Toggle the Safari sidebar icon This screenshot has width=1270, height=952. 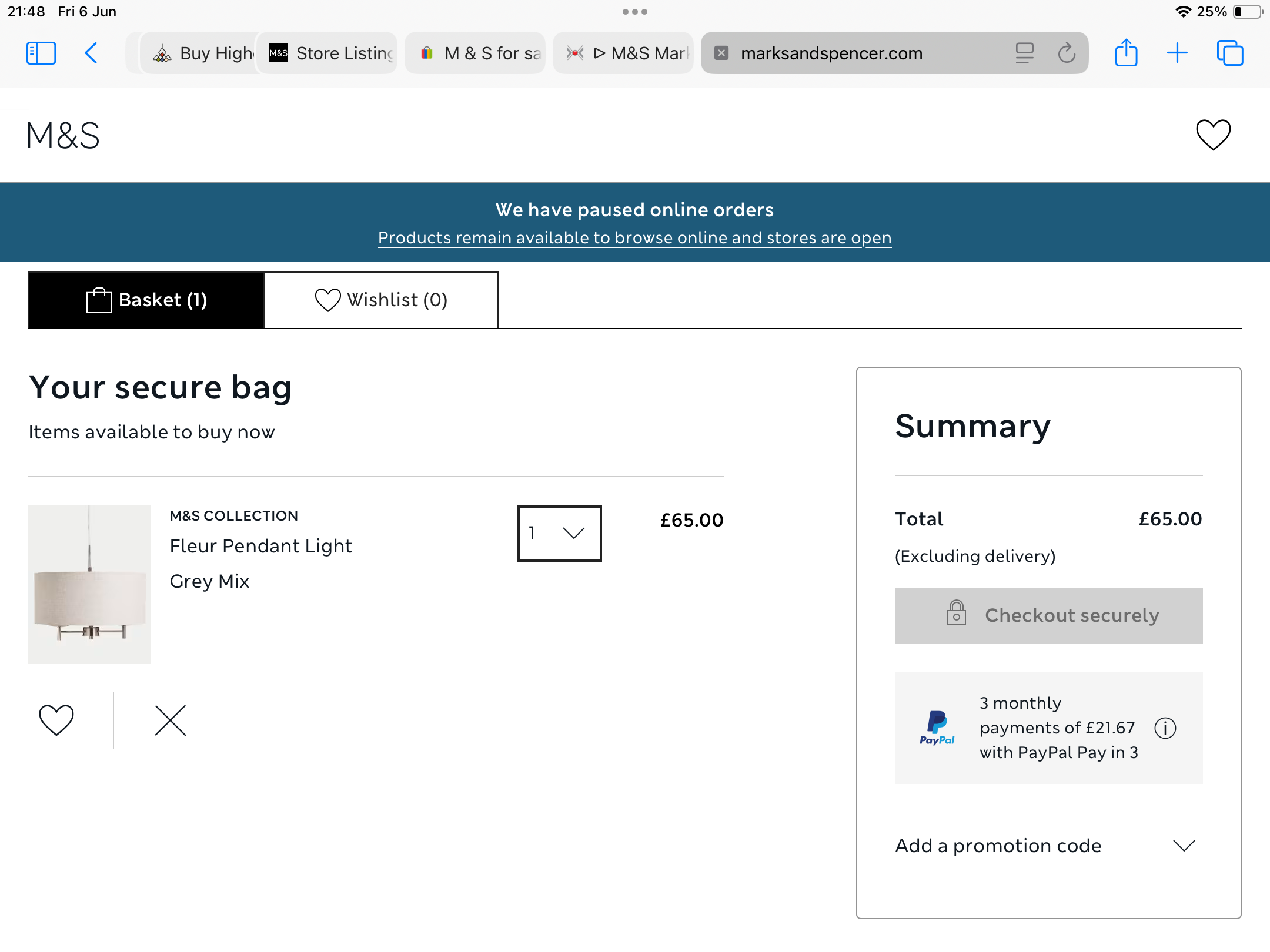click(x=41, y=53)
